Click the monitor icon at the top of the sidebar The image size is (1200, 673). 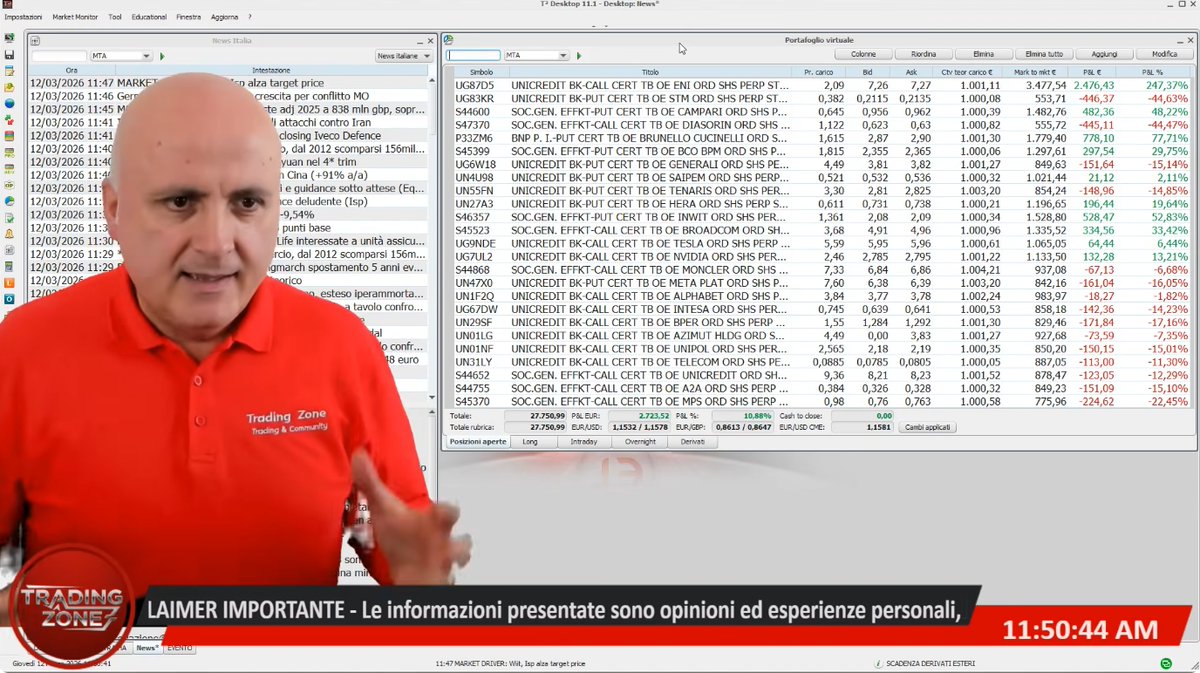(8, 37)
